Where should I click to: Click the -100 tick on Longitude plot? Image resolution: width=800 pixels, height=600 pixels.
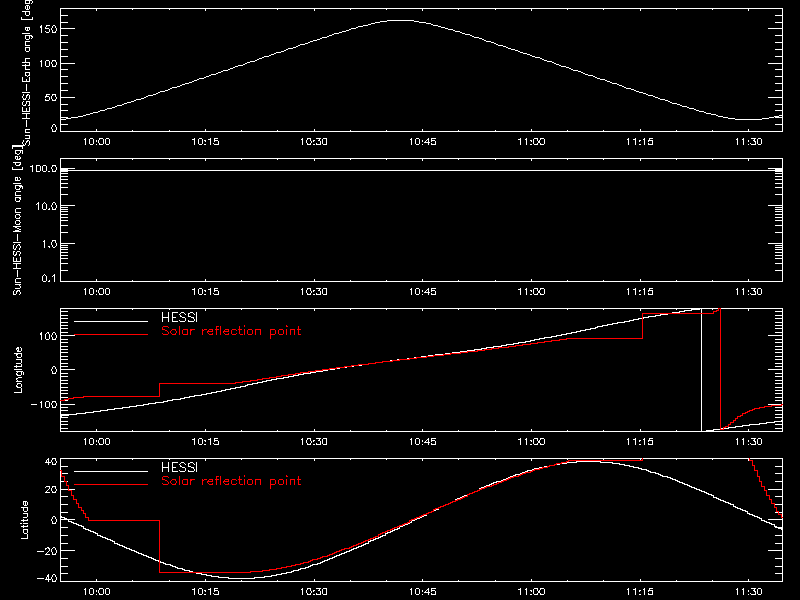click(43, 404)
